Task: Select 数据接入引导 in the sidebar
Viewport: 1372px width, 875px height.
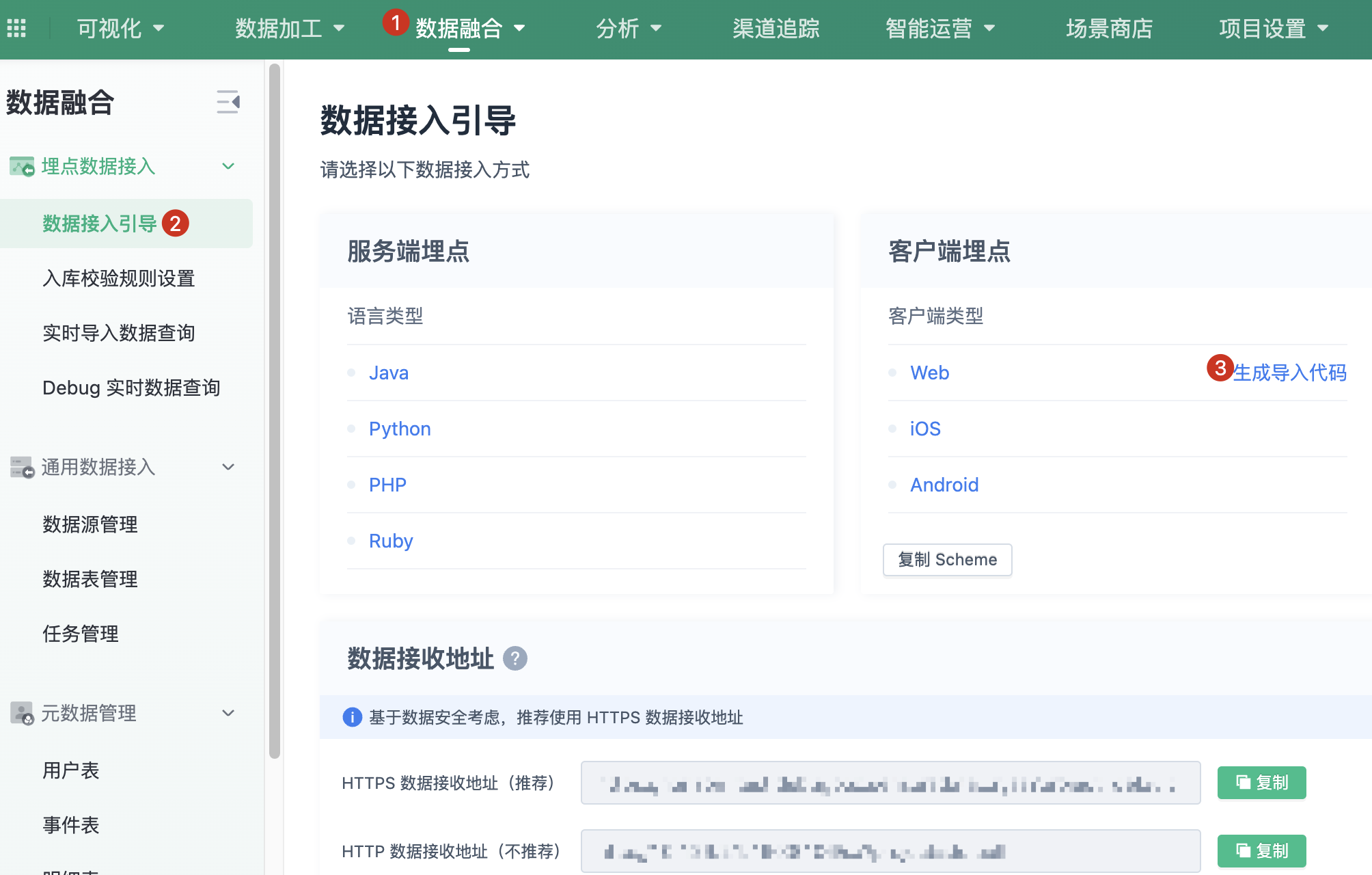Action: coord(99,223)
